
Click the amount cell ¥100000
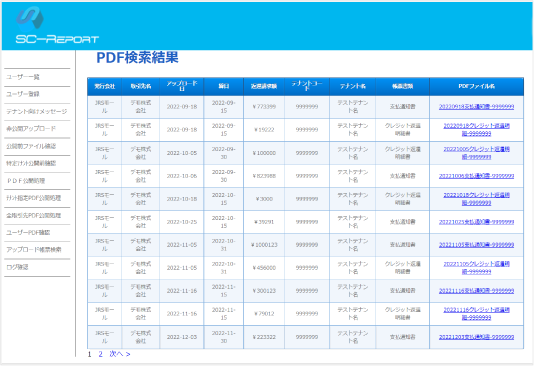click(264, 153)
